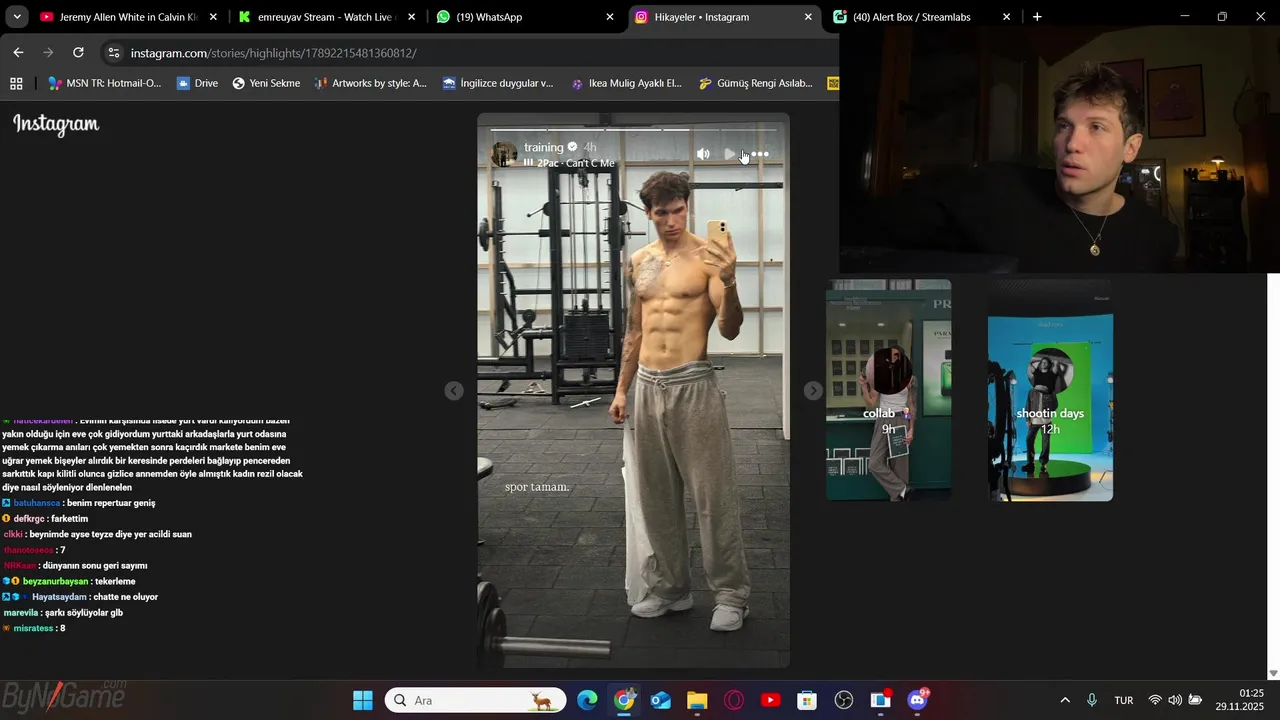The width and height of the screenshot is (1280, 720).
Task: Open the training highlight profile picture
Action: [505, 154]
